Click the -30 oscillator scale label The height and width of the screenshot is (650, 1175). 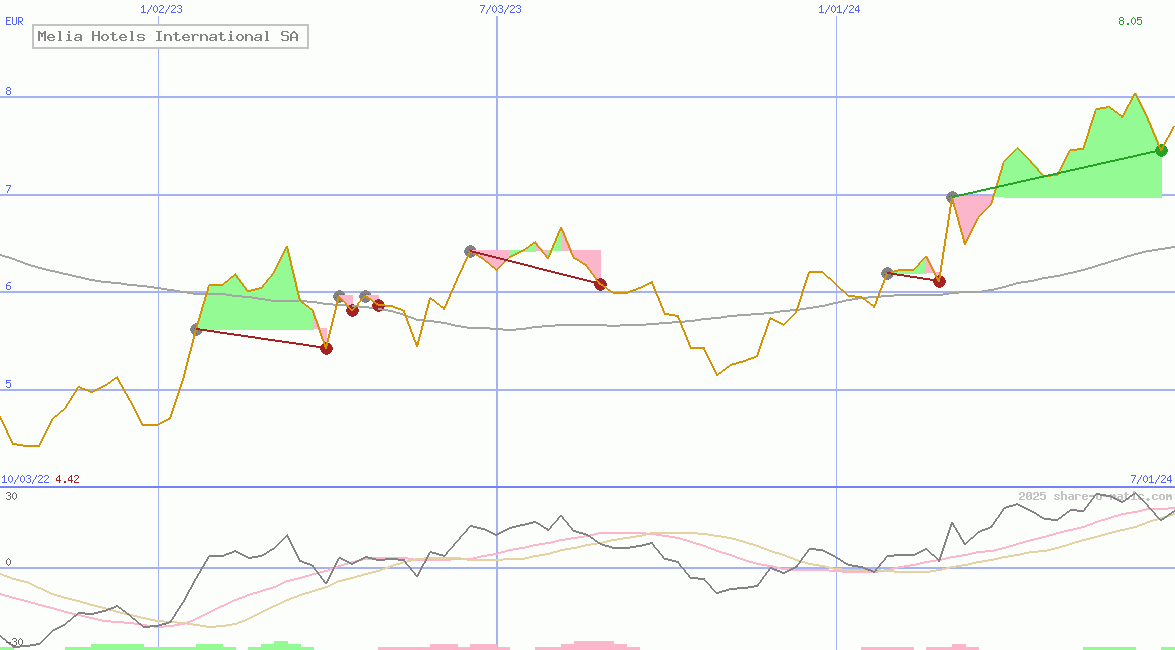click(12, 642)
